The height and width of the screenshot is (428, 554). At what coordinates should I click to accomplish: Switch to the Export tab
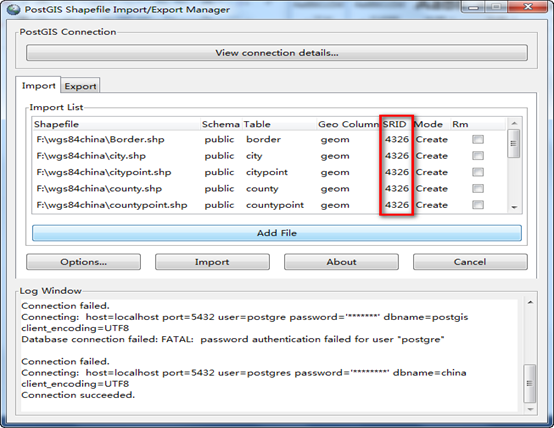point(80,86)
